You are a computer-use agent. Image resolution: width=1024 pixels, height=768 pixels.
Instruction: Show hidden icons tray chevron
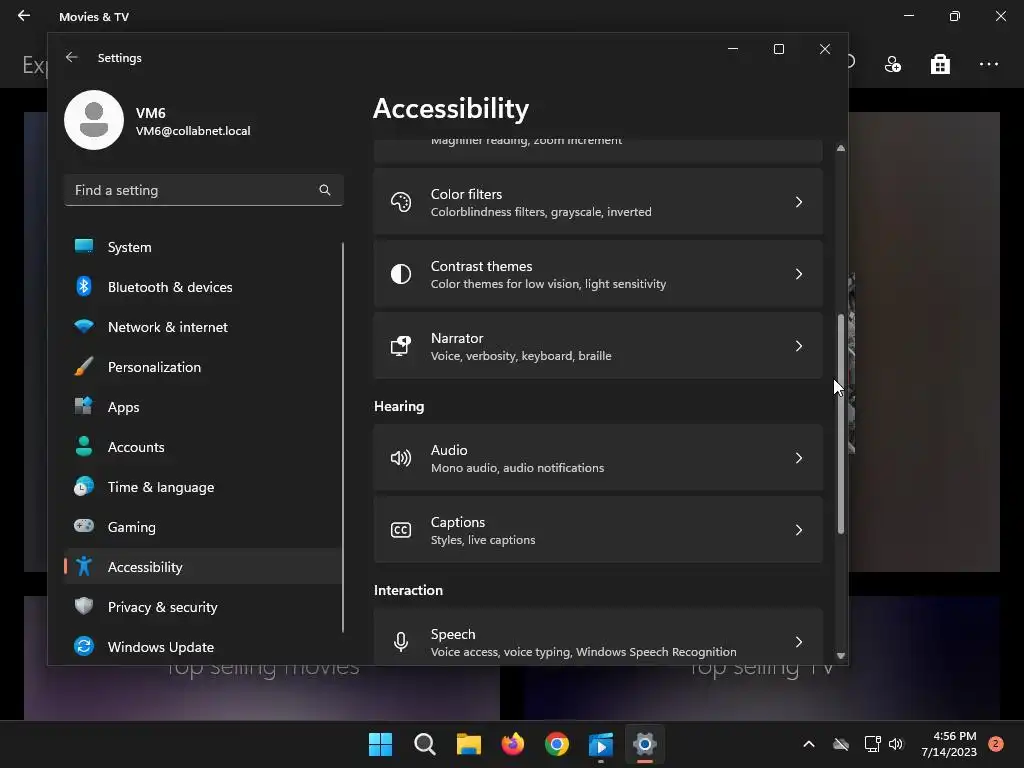coord(808,744)
